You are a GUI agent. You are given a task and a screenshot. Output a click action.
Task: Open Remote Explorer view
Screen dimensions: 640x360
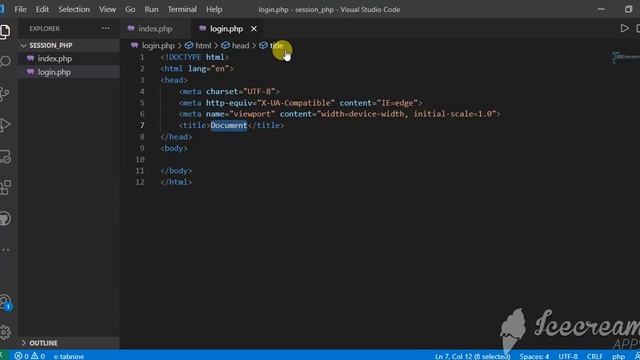pyautogui.click(x=5, y=156)
